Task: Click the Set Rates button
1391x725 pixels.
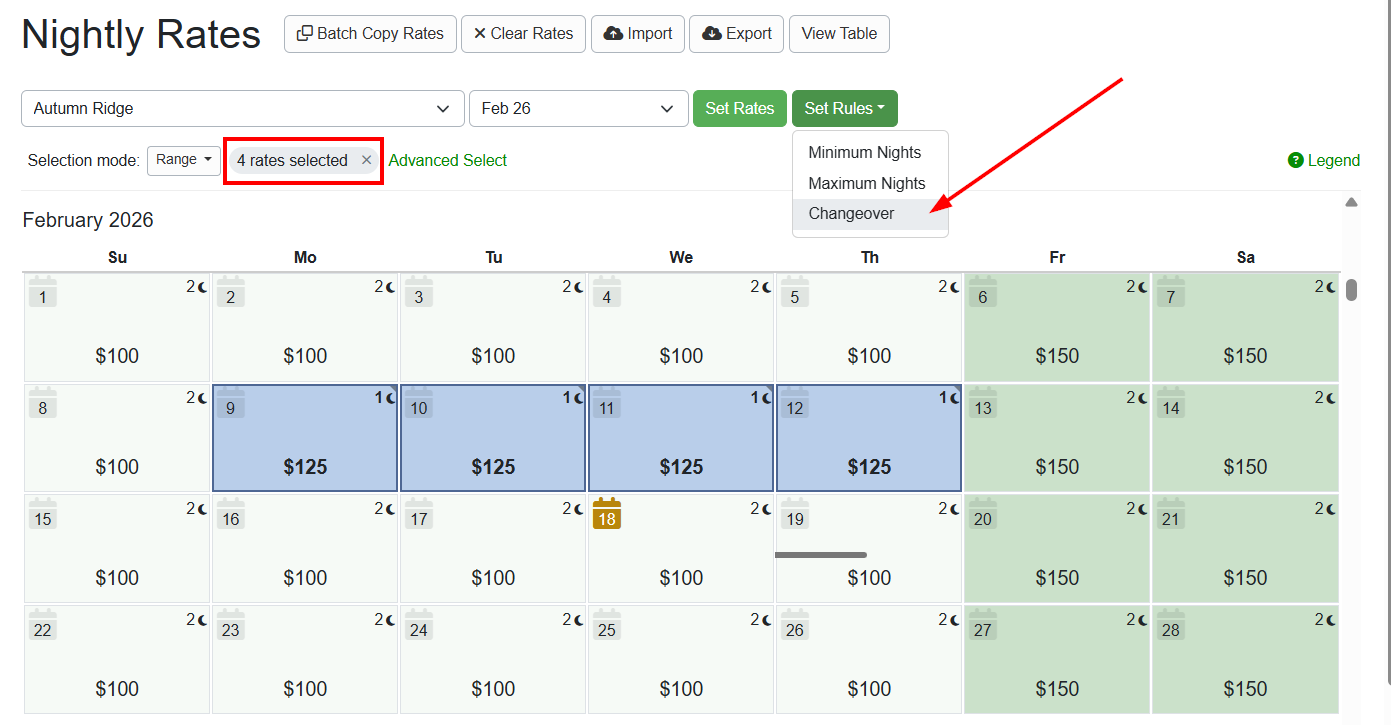Action: click(x=739, y=108)
